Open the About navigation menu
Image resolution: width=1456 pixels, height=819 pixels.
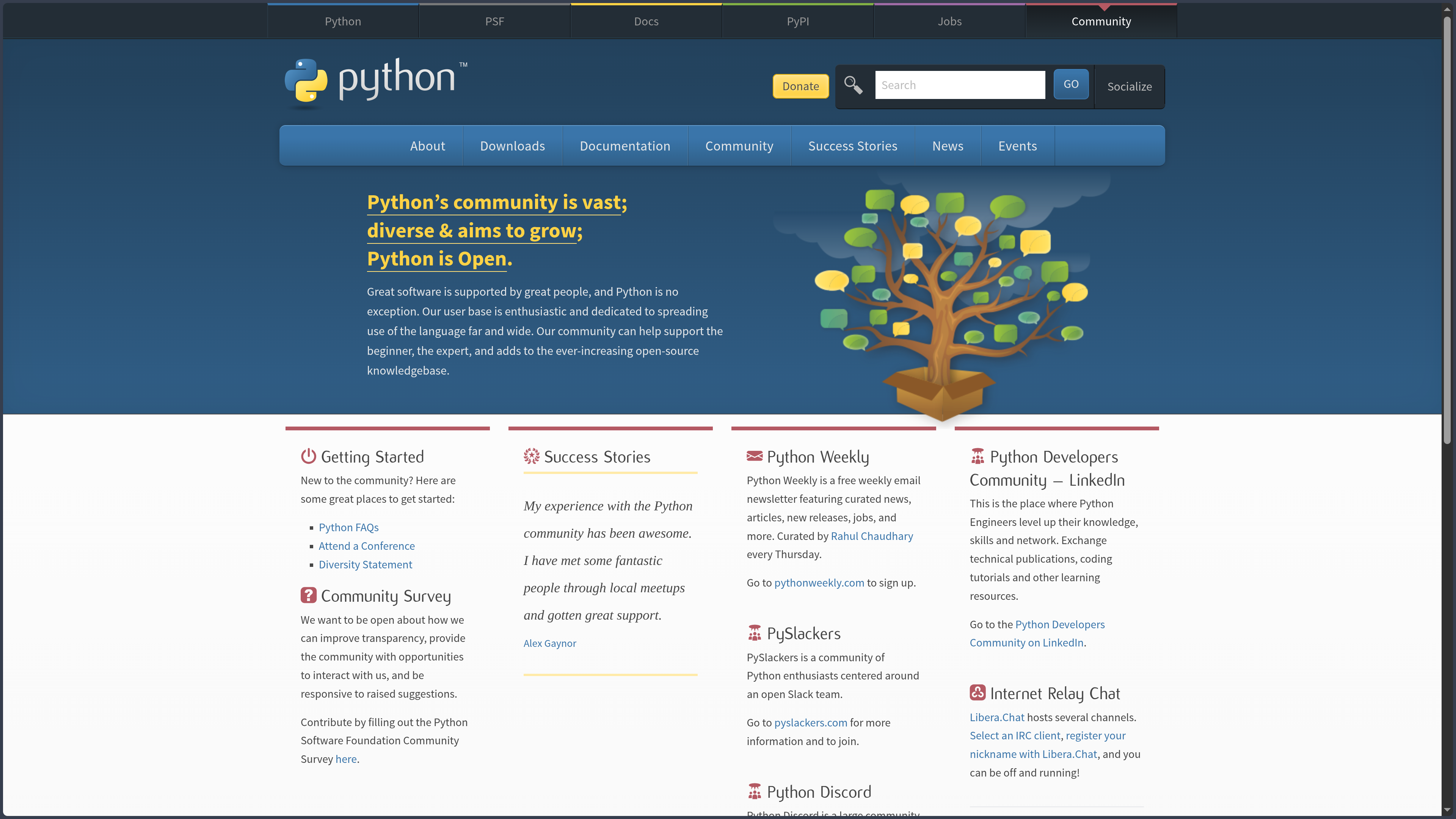coord(428,146)
